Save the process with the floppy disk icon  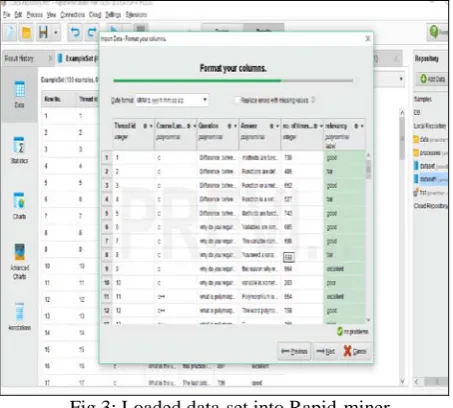click(x=43, y=32)
